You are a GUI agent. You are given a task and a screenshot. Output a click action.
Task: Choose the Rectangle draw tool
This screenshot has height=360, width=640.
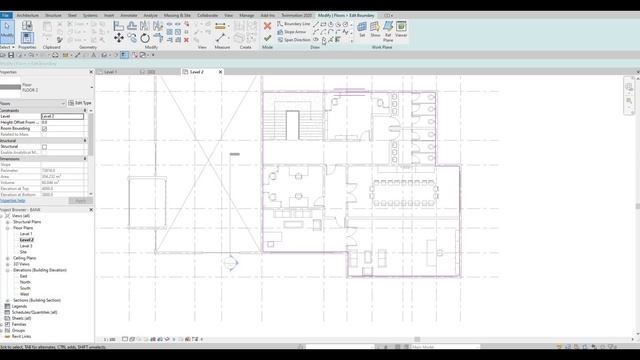point(323,24)
